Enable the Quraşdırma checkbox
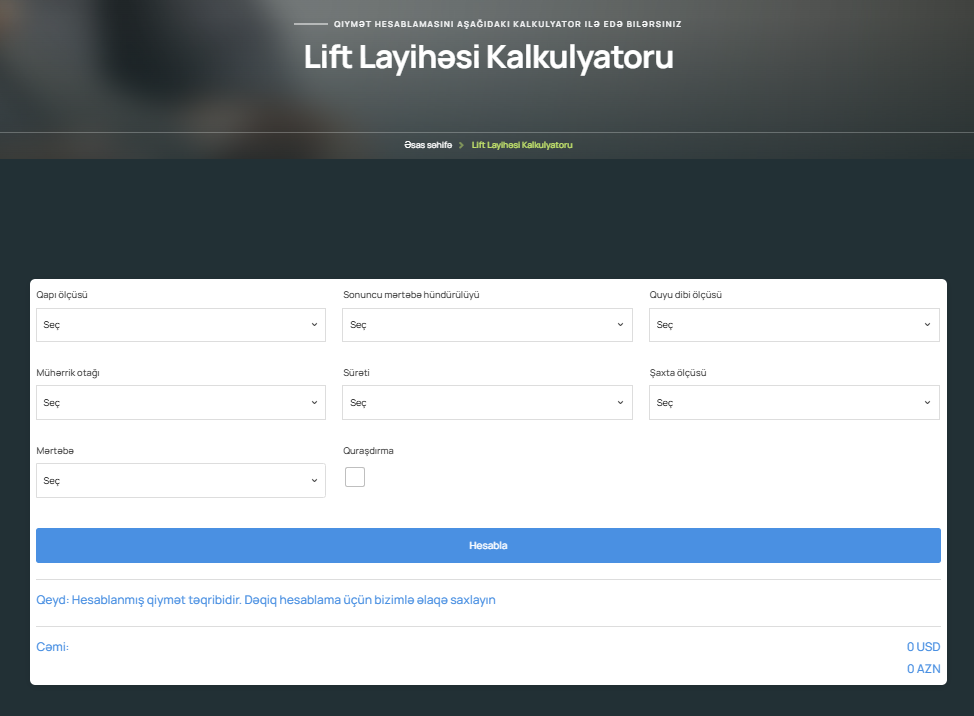The height and width of the screenshot is (716, 974). [354, 477]
